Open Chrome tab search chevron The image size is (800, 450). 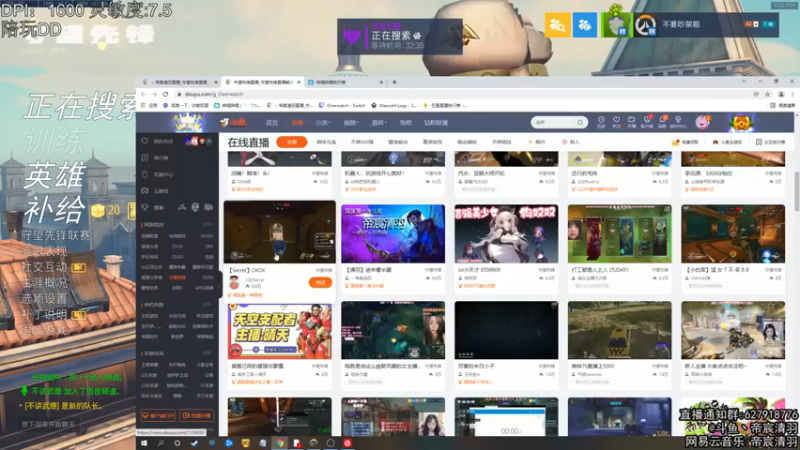(744, 82)
